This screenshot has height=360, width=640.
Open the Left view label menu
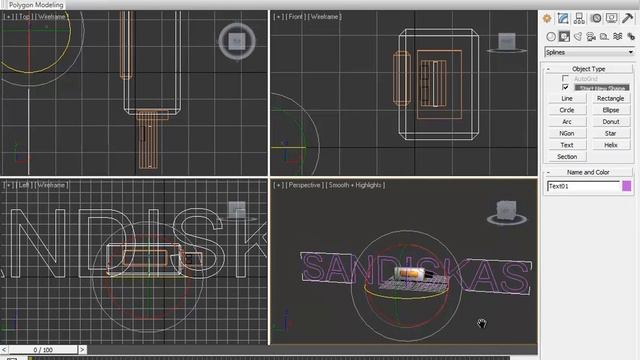24,185
